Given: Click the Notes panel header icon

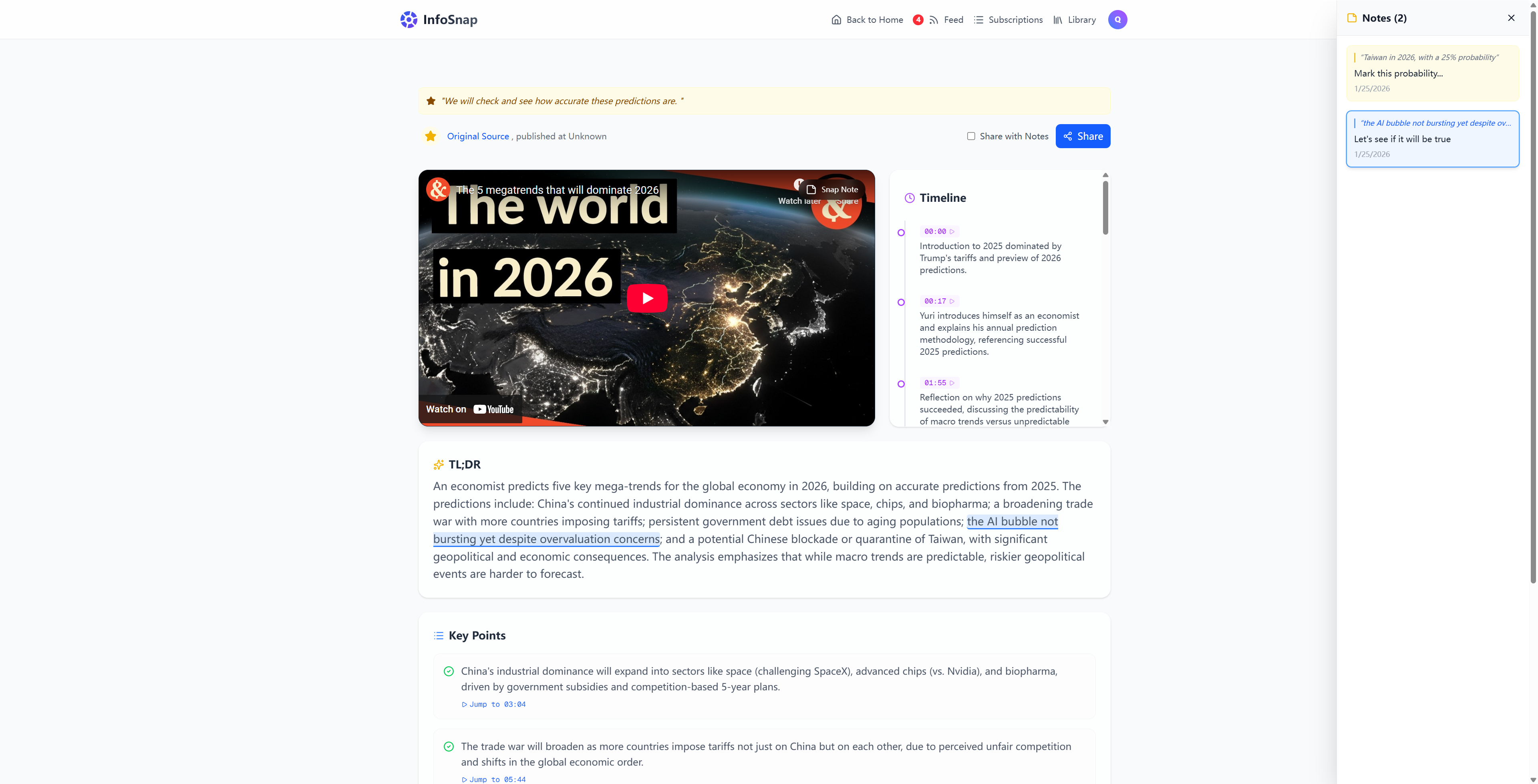Looking at the screenshot, I should (1352, 18).
